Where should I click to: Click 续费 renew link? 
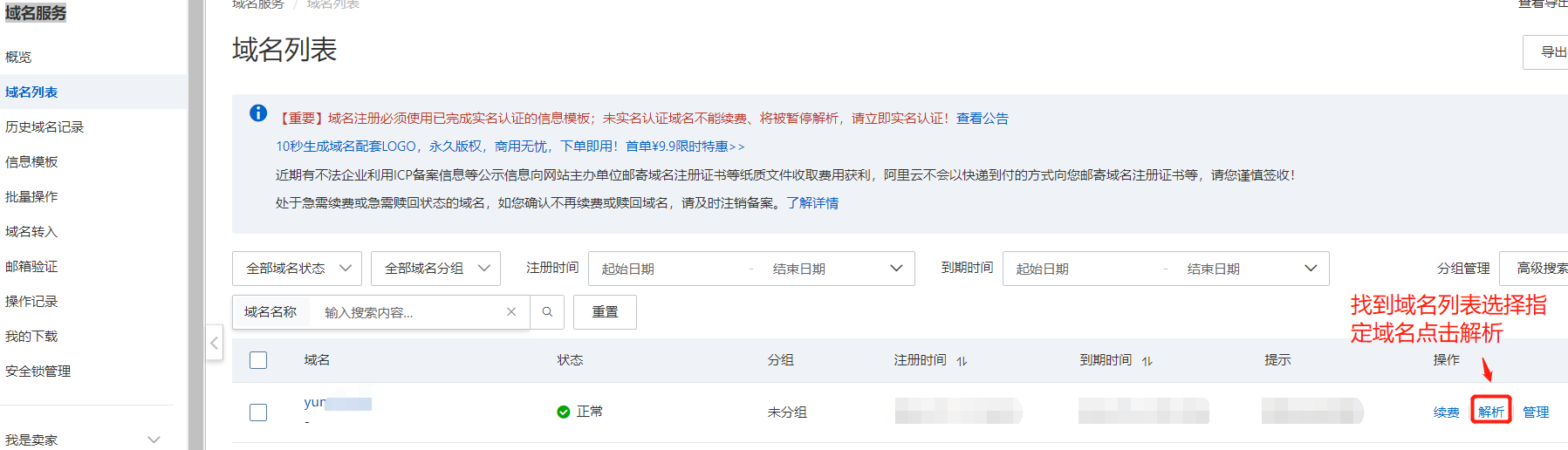pos(1446,412)
